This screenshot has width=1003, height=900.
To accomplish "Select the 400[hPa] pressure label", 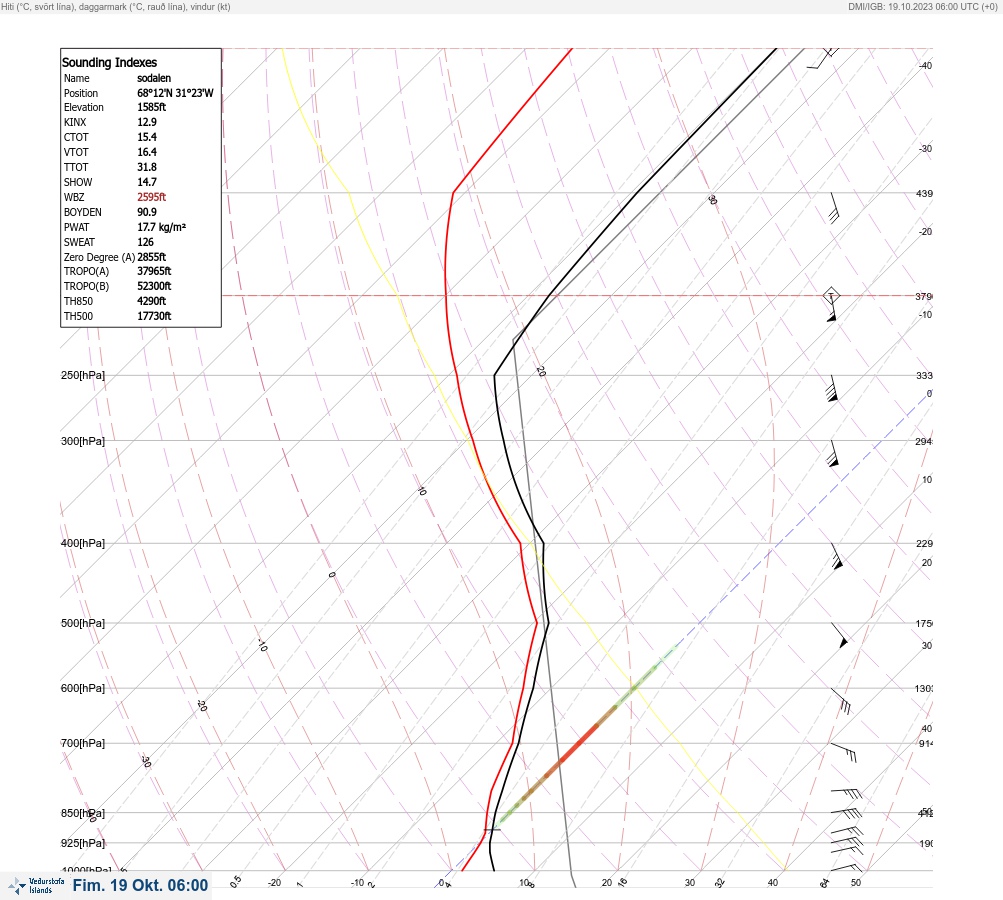I will [x=83, y=543].
